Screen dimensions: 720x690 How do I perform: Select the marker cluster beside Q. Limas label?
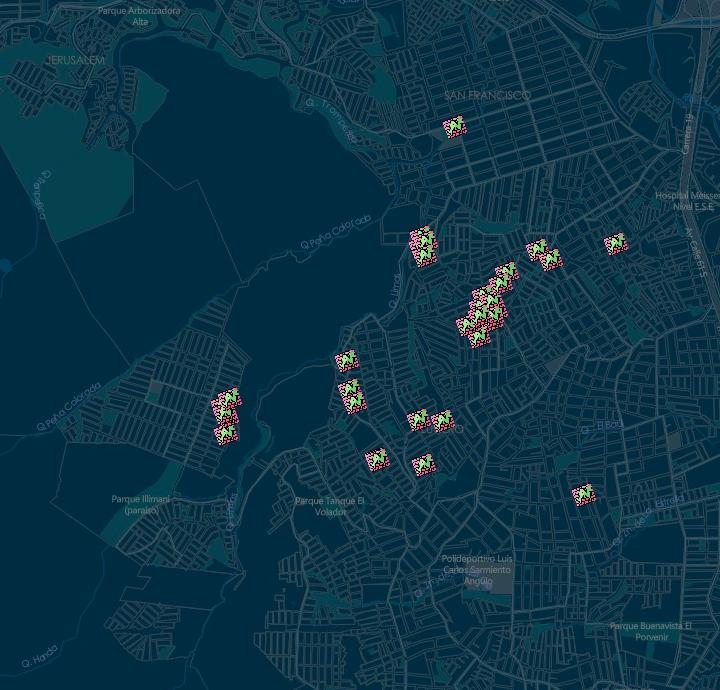(423, 247)
